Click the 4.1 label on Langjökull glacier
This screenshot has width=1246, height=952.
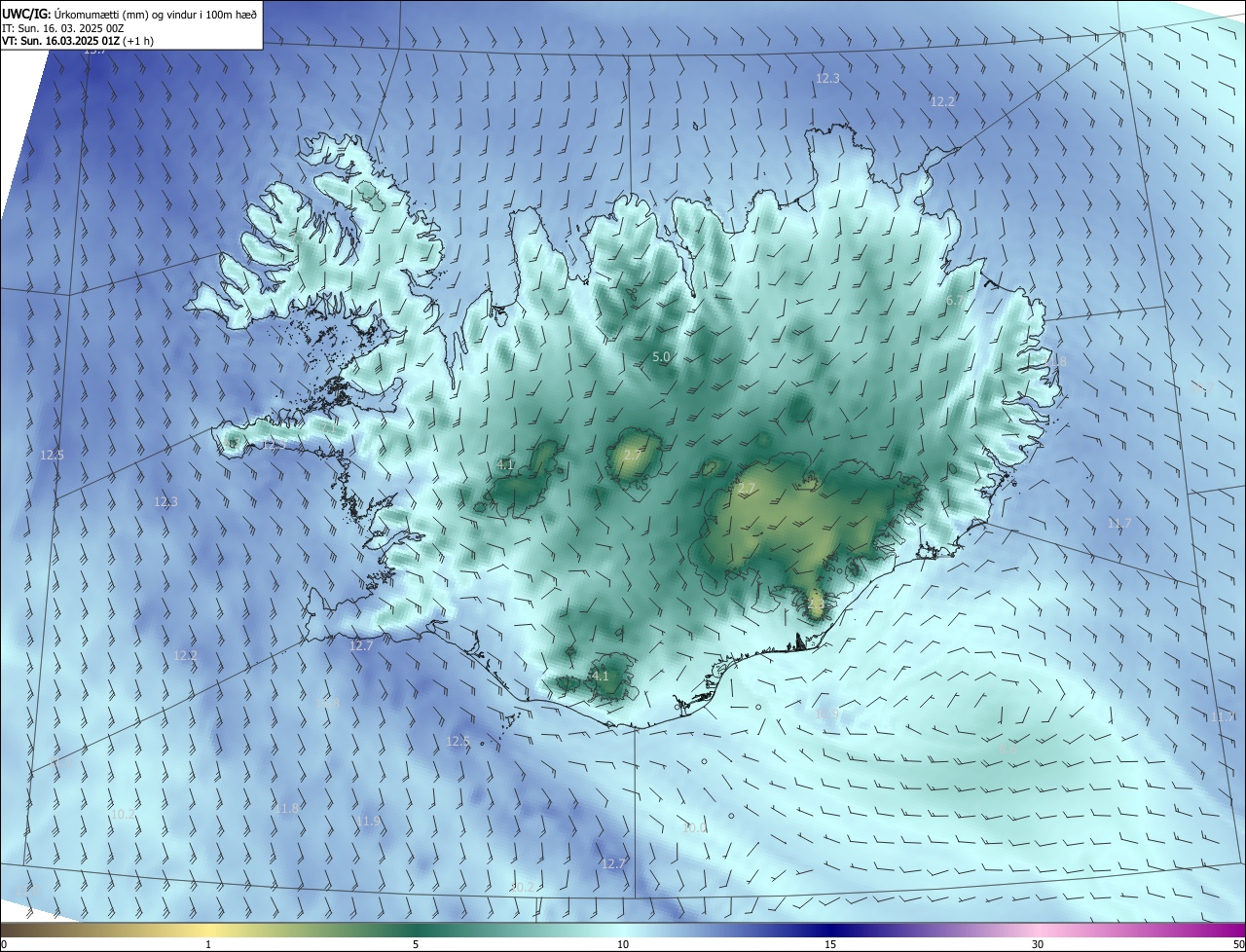(x=505, y=465)
